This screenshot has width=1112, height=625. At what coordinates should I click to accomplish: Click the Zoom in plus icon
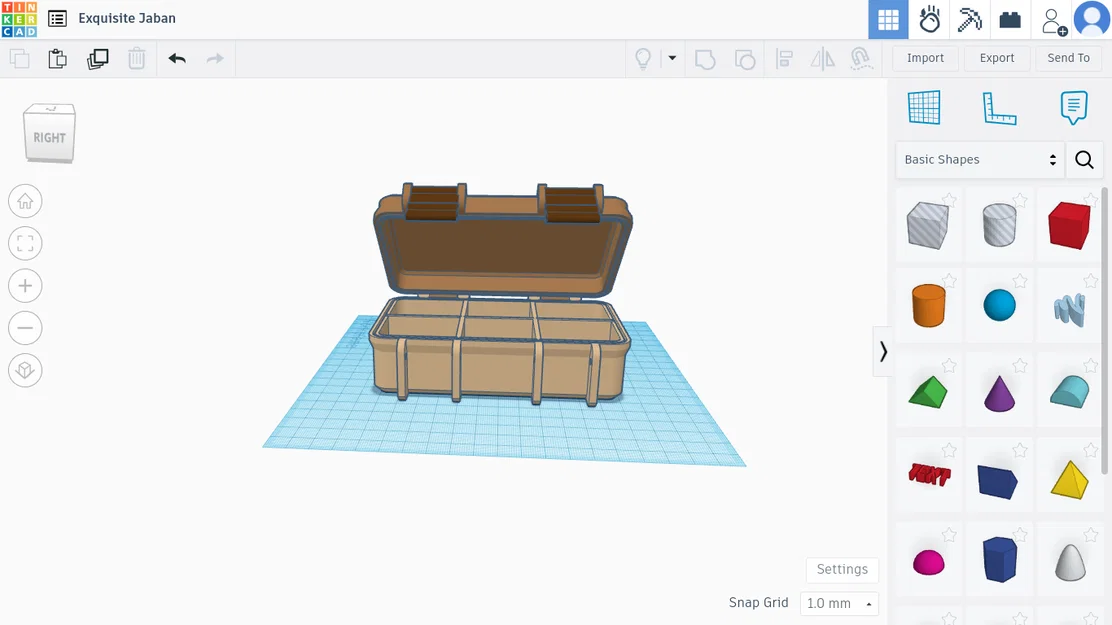coord(26,286)
